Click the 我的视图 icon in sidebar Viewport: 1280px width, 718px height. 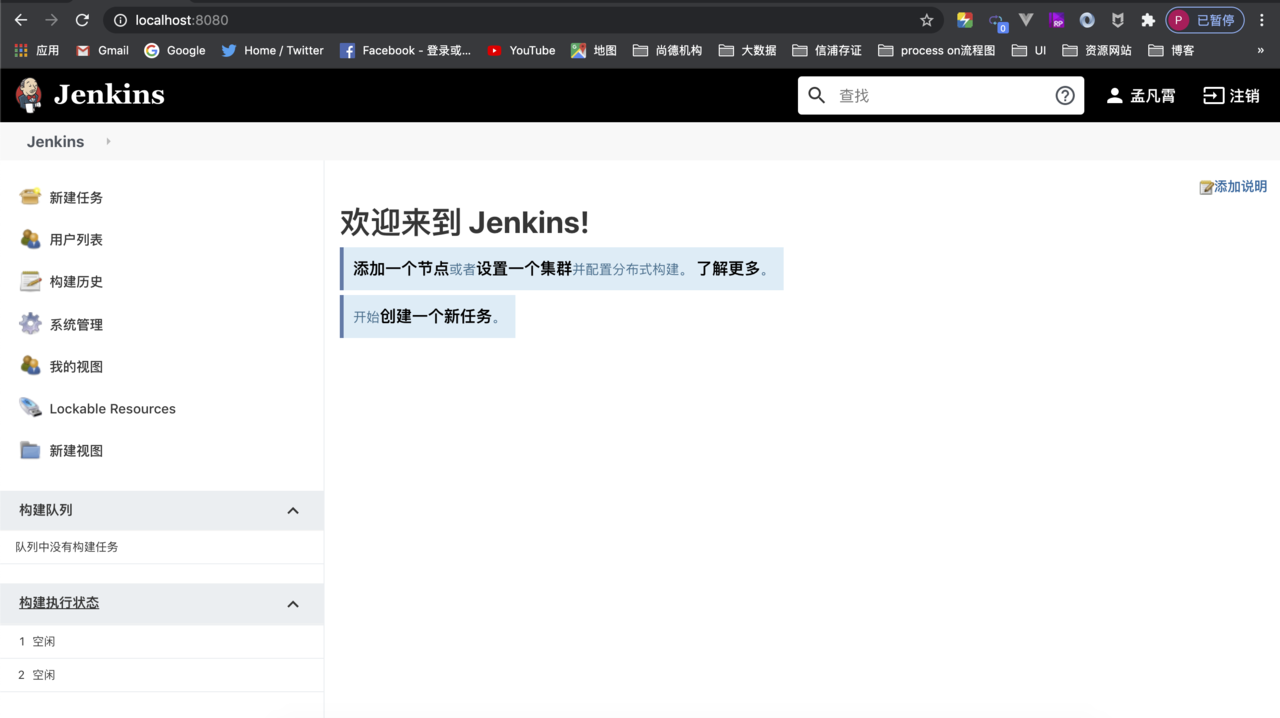click(30, 366)
